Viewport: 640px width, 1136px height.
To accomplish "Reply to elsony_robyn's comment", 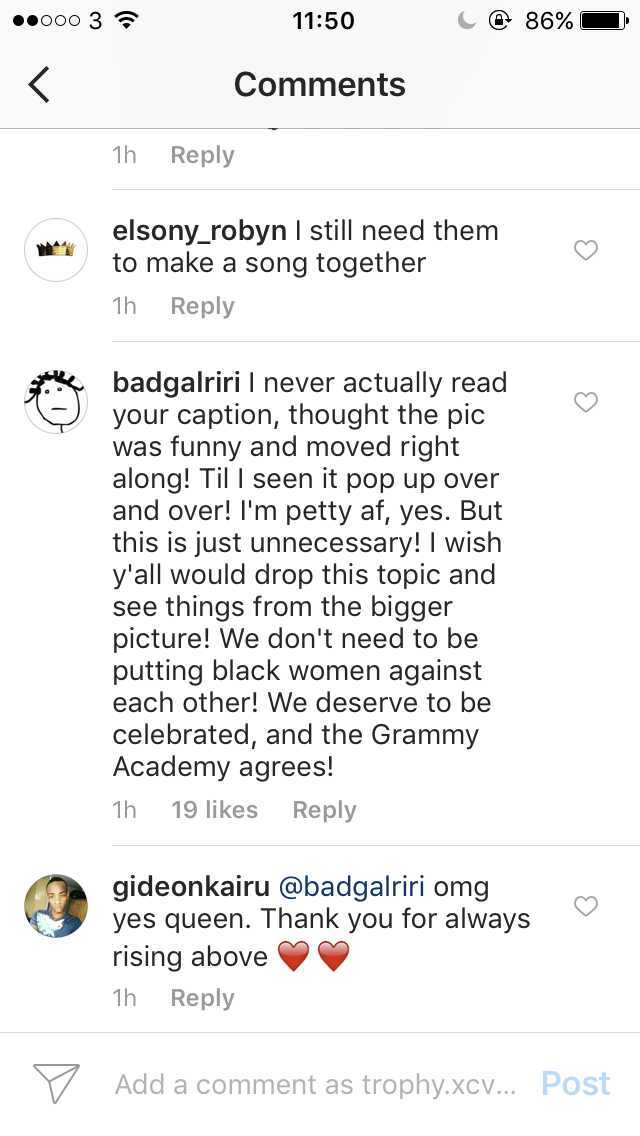I will click(x=202, y=306).
